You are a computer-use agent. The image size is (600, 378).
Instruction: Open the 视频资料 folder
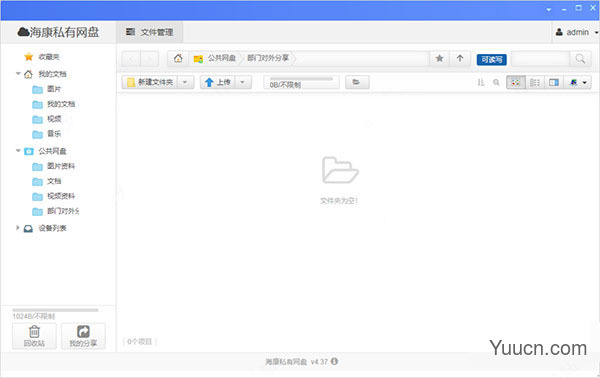(61, 196)
